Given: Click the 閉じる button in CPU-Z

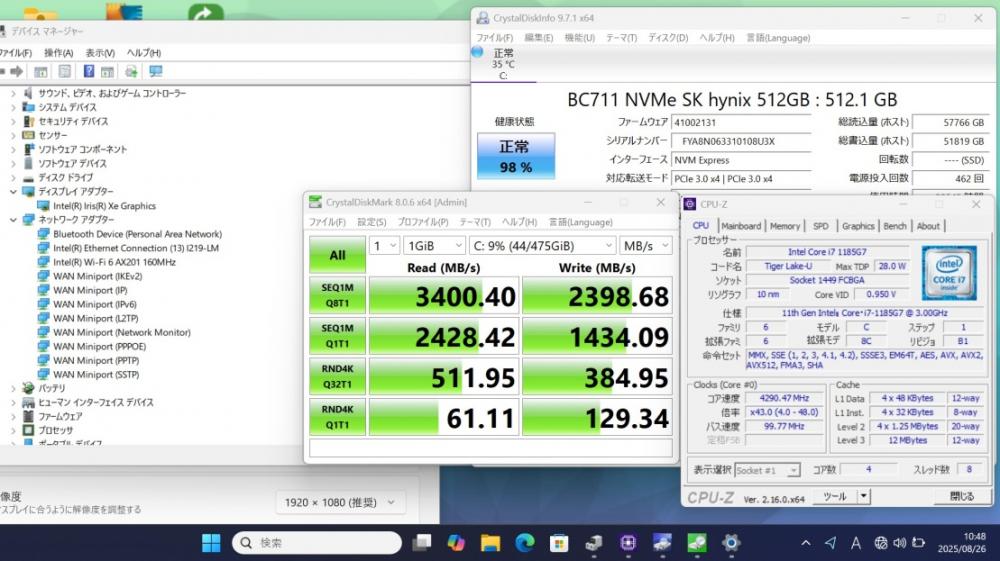Looking at the screenshot, I should tap(961, 496).
